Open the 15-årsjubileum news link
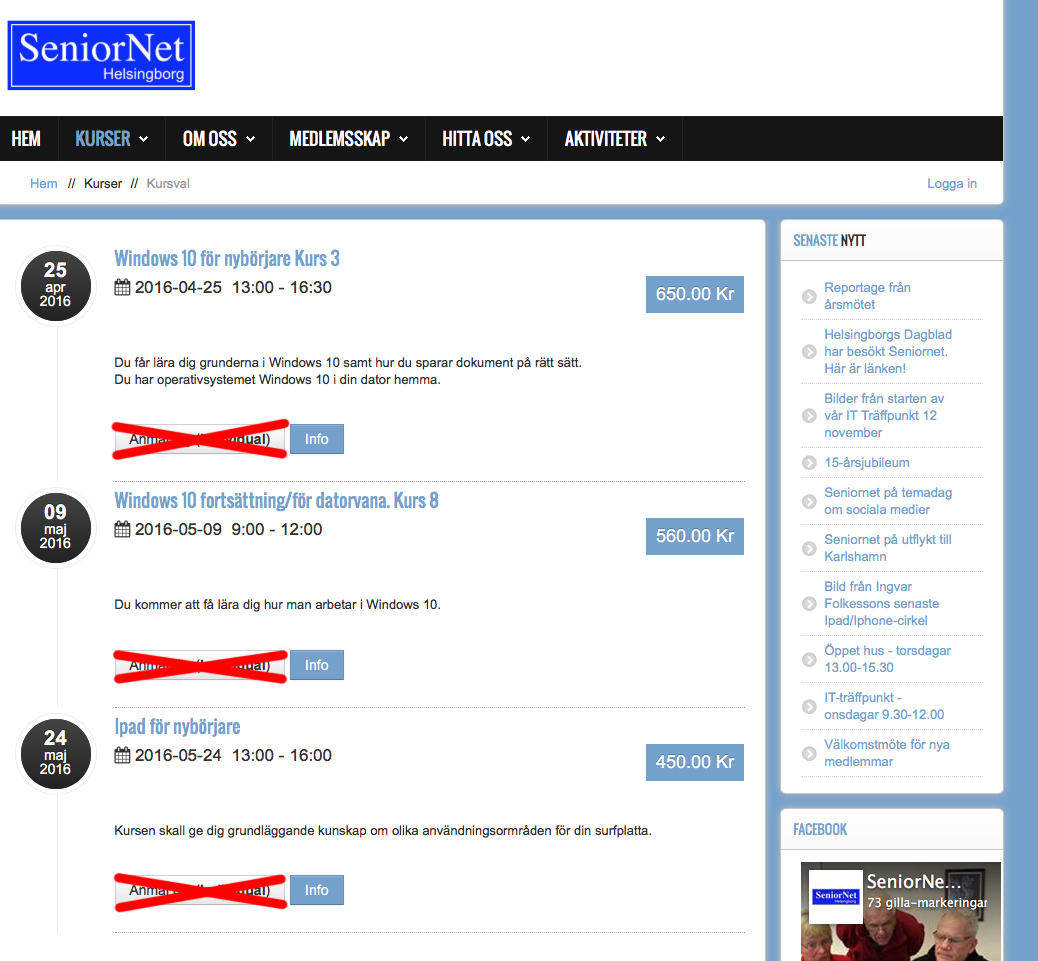 point(867,463)
